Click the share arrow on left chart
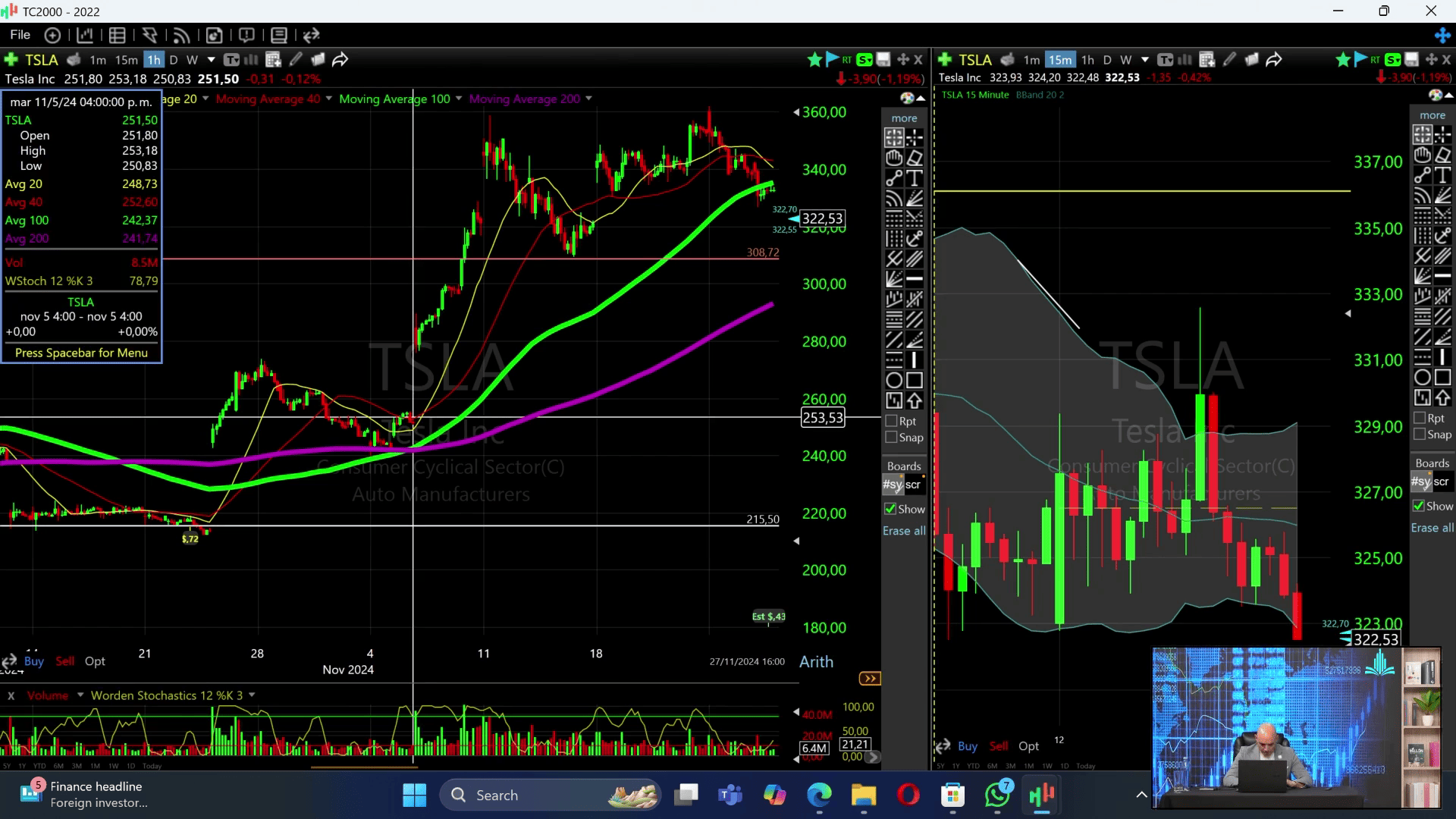The width and height of the screenshot is (1456, 819). click(x=340, y=60)
